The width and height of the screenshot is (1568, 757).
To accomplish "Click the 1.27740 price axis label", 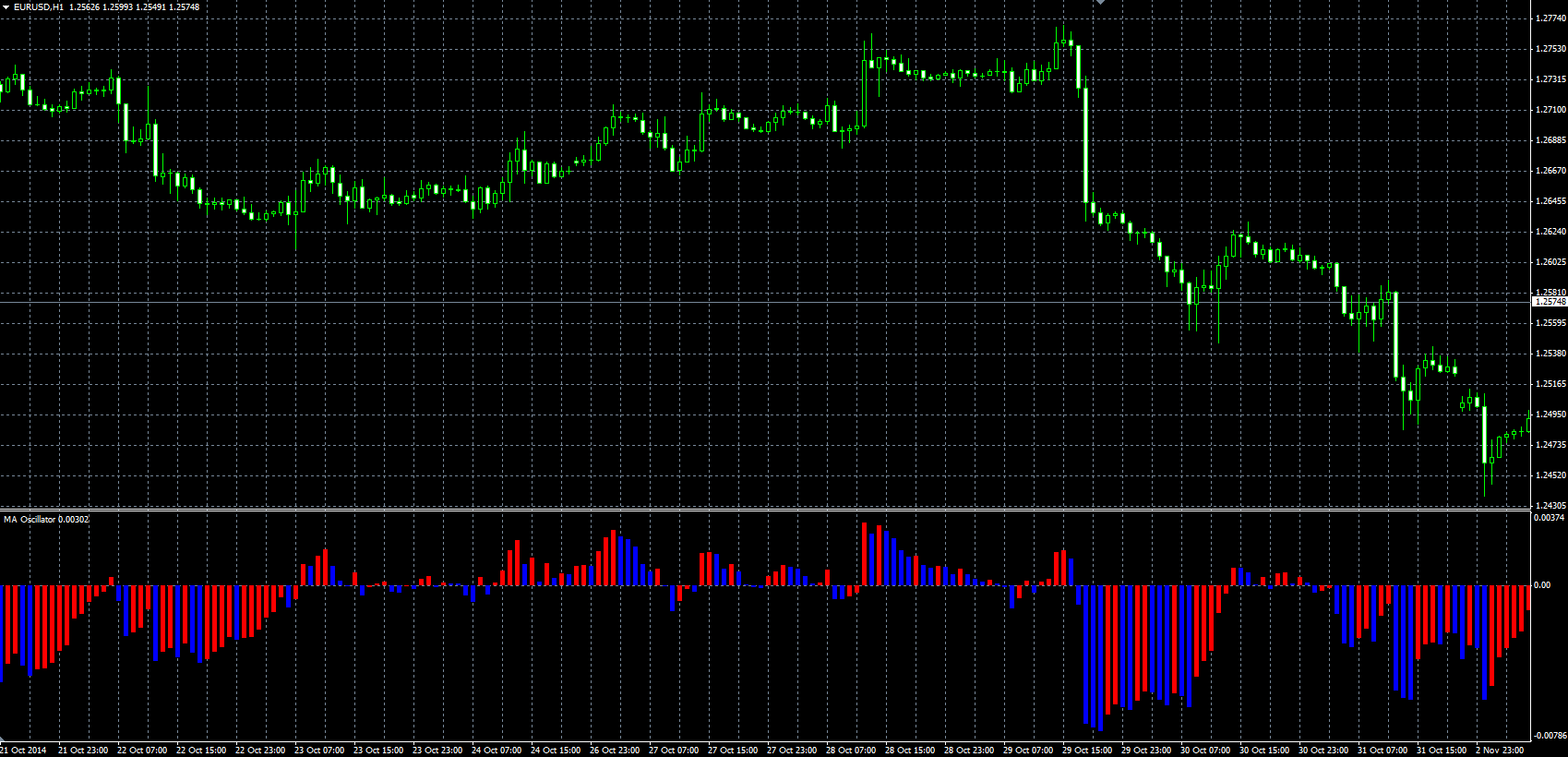I will point(1550,18).
